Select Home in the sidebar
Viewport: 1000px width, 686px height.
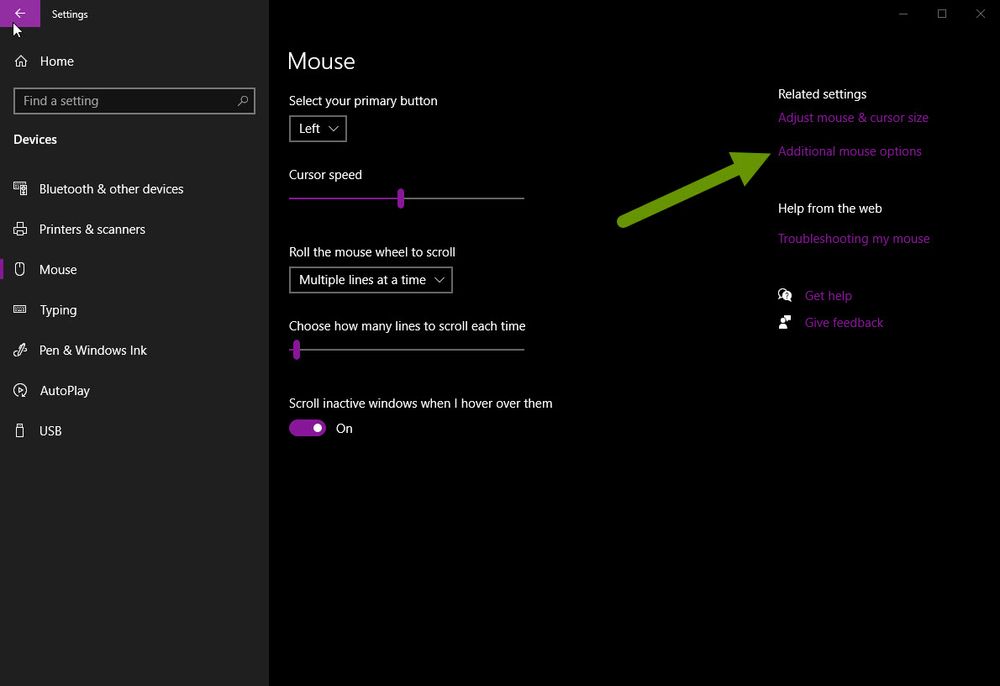(55, 61)
